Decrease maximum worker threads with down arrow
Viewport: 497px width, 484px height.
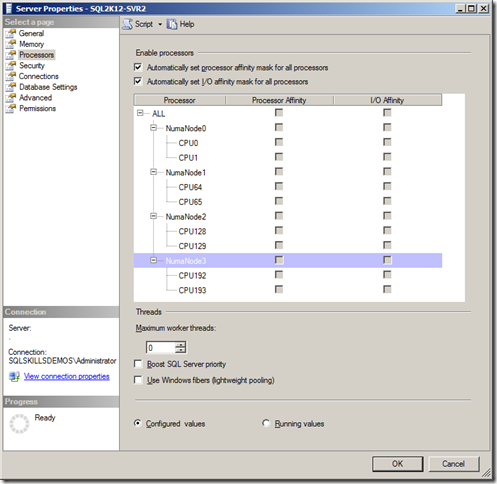click(181, 350)
